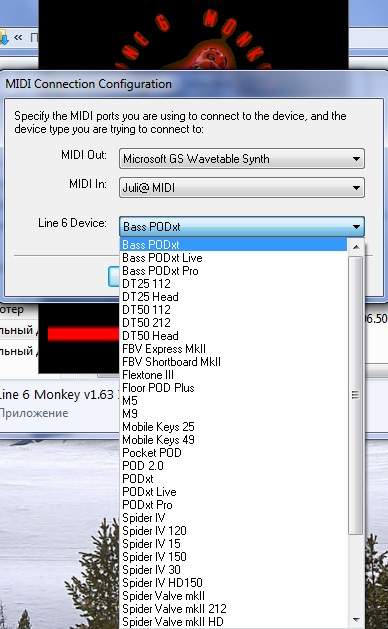Choose DT50 212 device
Image resolution: width=388 pixels, height=629 pixels.
point(234,323)
